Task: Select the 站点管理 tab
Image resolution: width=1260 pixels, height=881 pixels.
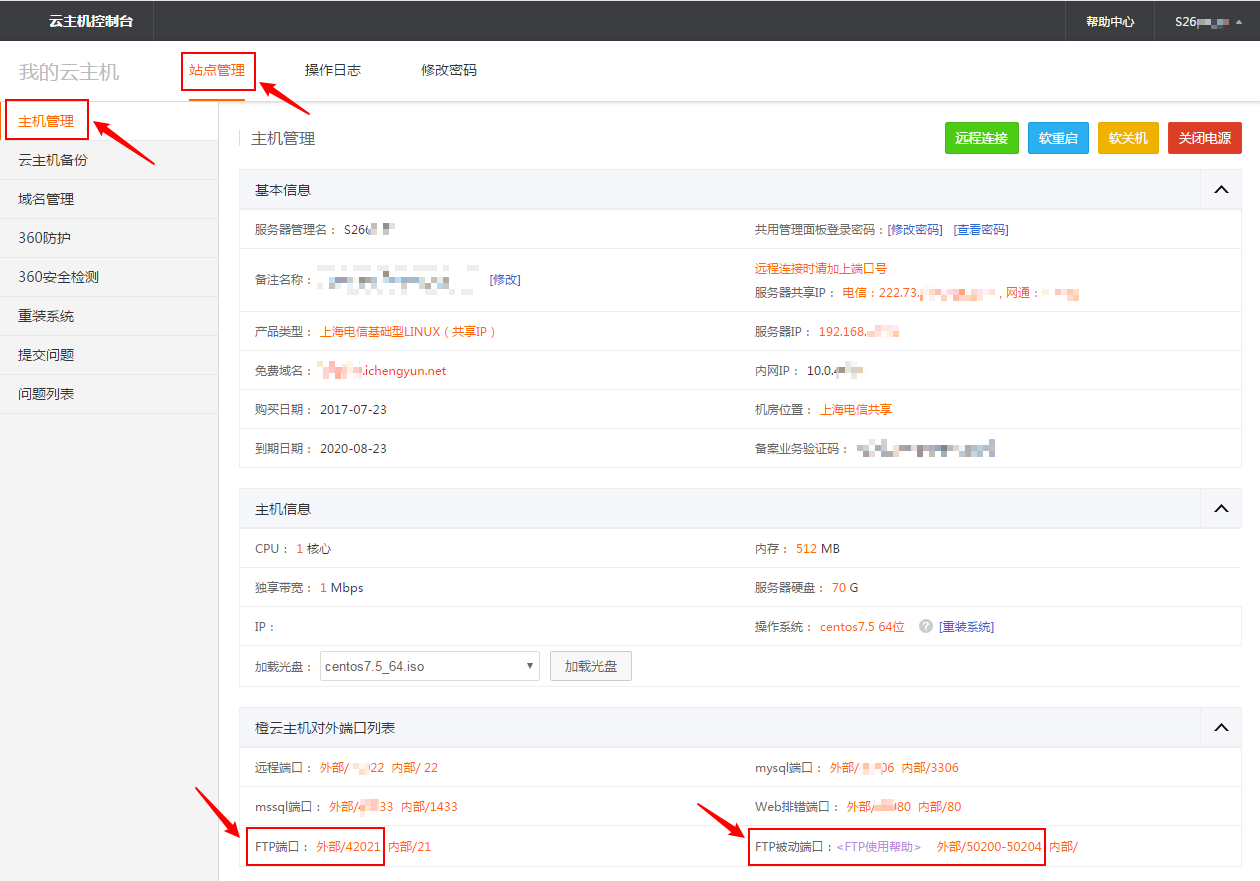Action: coord(217,70)
